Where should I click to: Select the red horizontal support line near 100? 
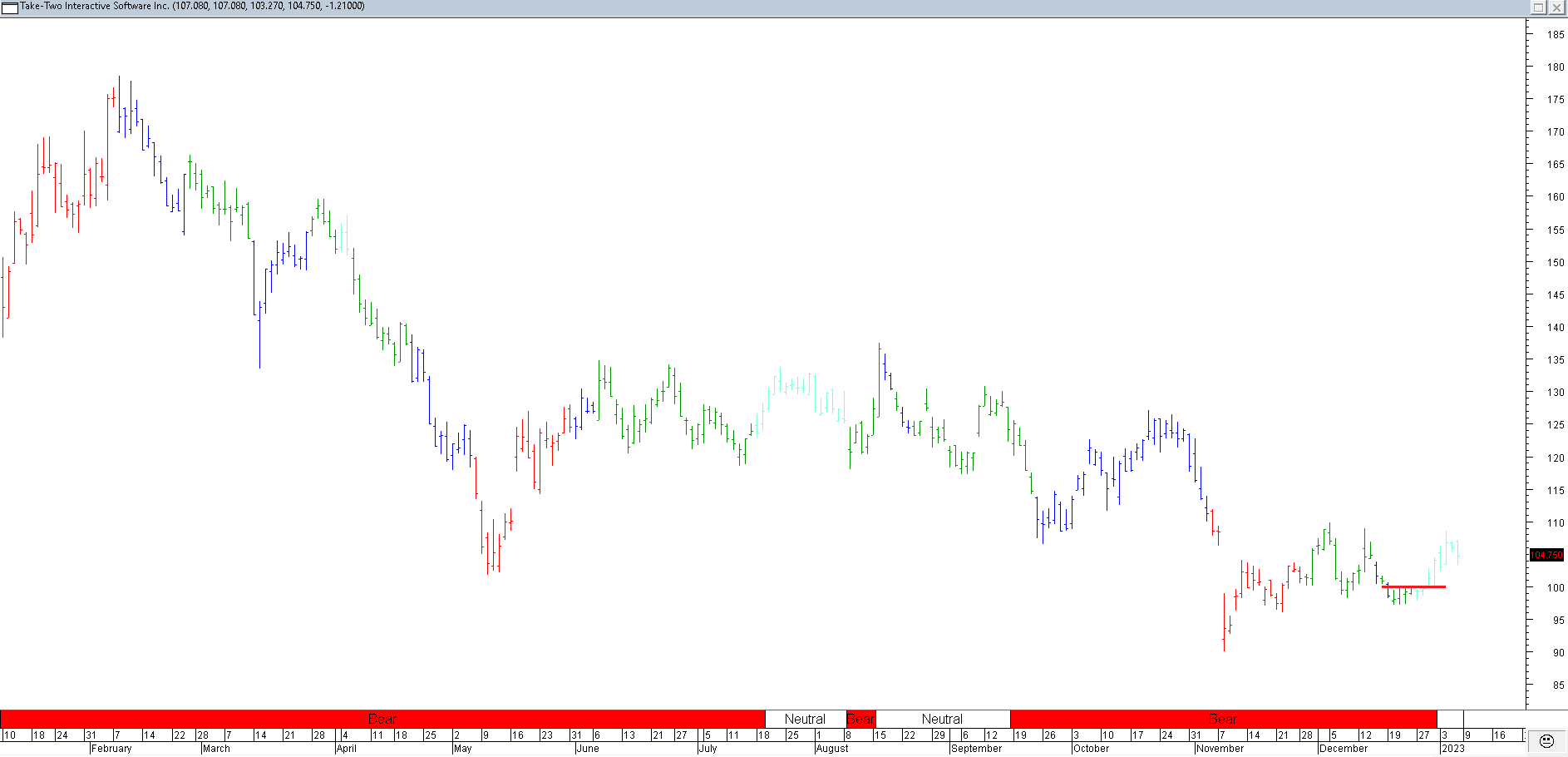tap(1413, 586)
